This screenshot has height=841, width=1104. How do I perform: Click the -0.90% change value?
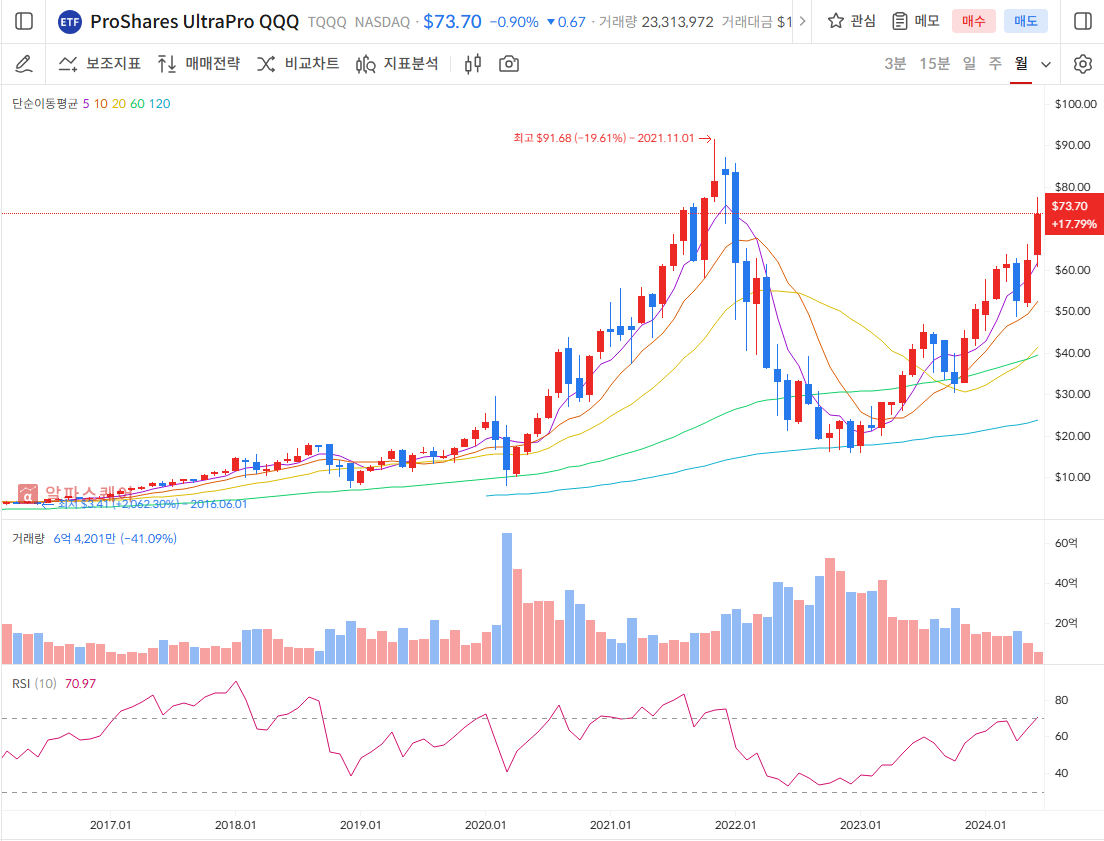pyautogui.click(x=514, y=23)
